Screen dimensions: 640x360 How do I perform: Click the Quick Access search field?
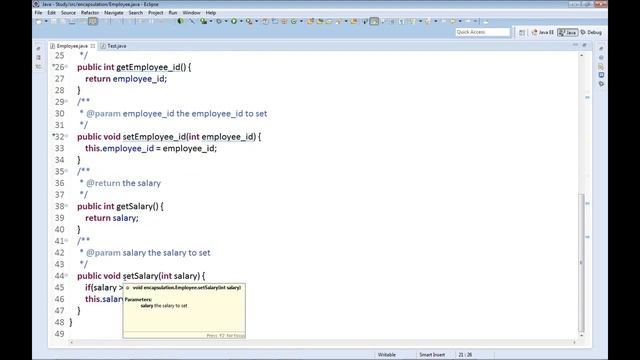482,32
